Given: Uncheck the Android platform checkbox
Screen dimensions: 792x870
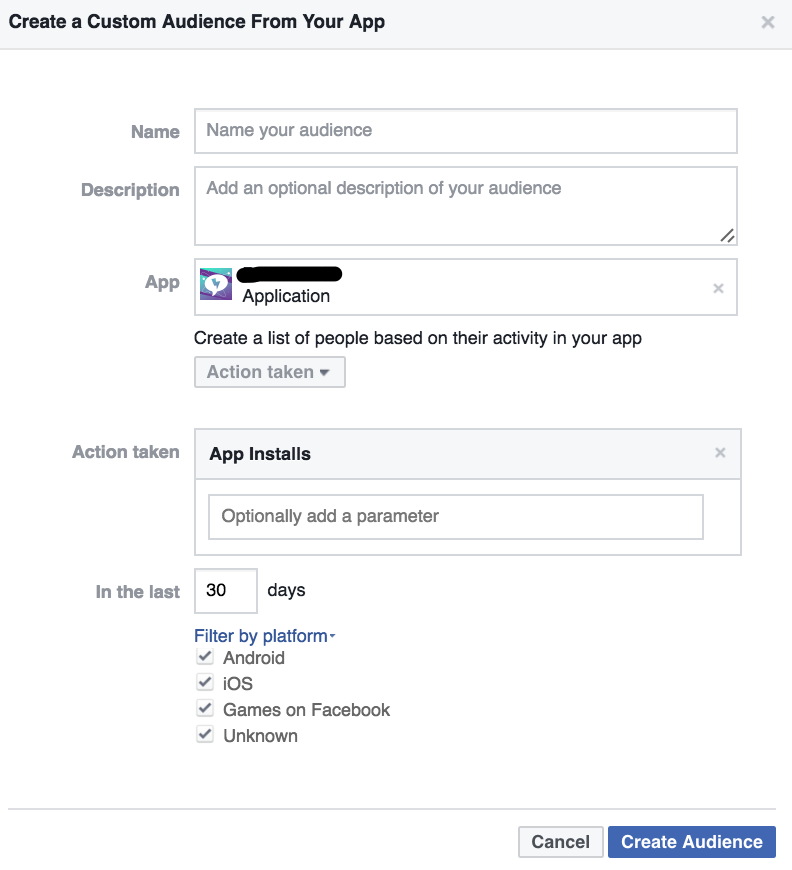Looking at the screenshot, I should [205, 657].
